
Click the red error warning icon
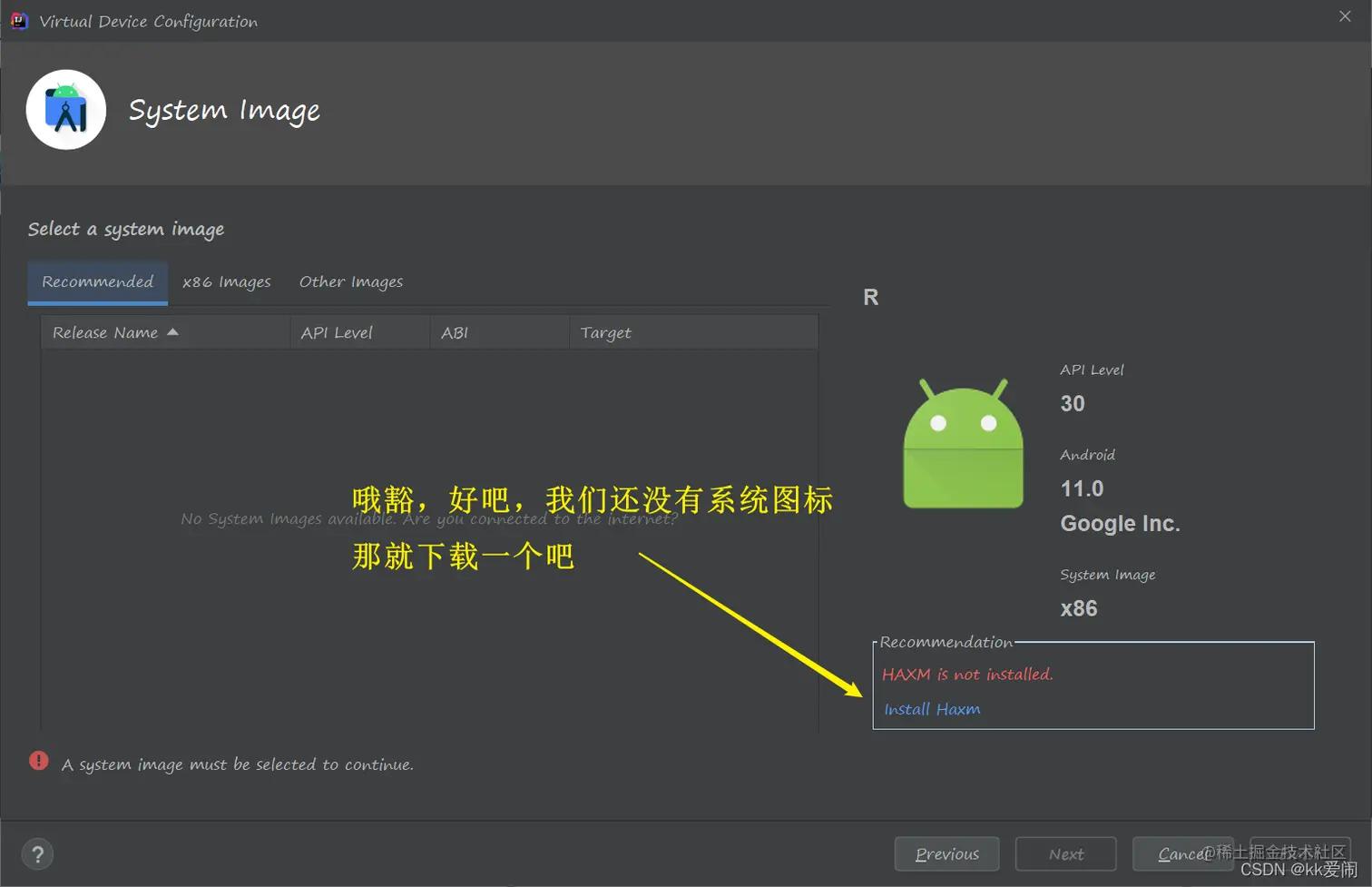39,761
